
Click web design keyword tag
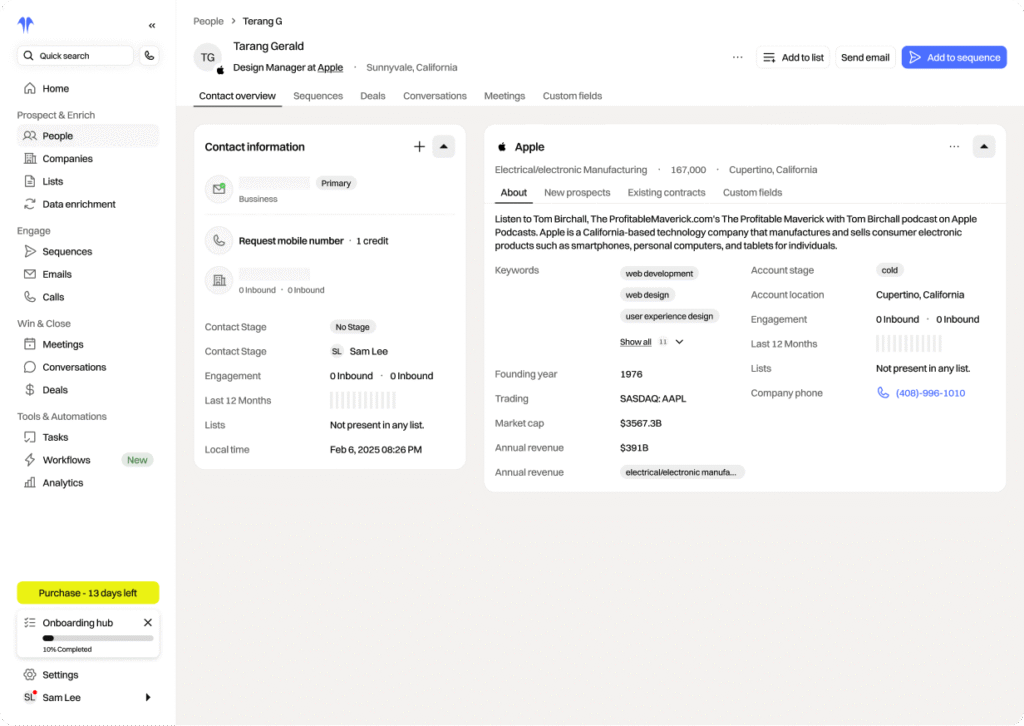[x=647, y=295]
